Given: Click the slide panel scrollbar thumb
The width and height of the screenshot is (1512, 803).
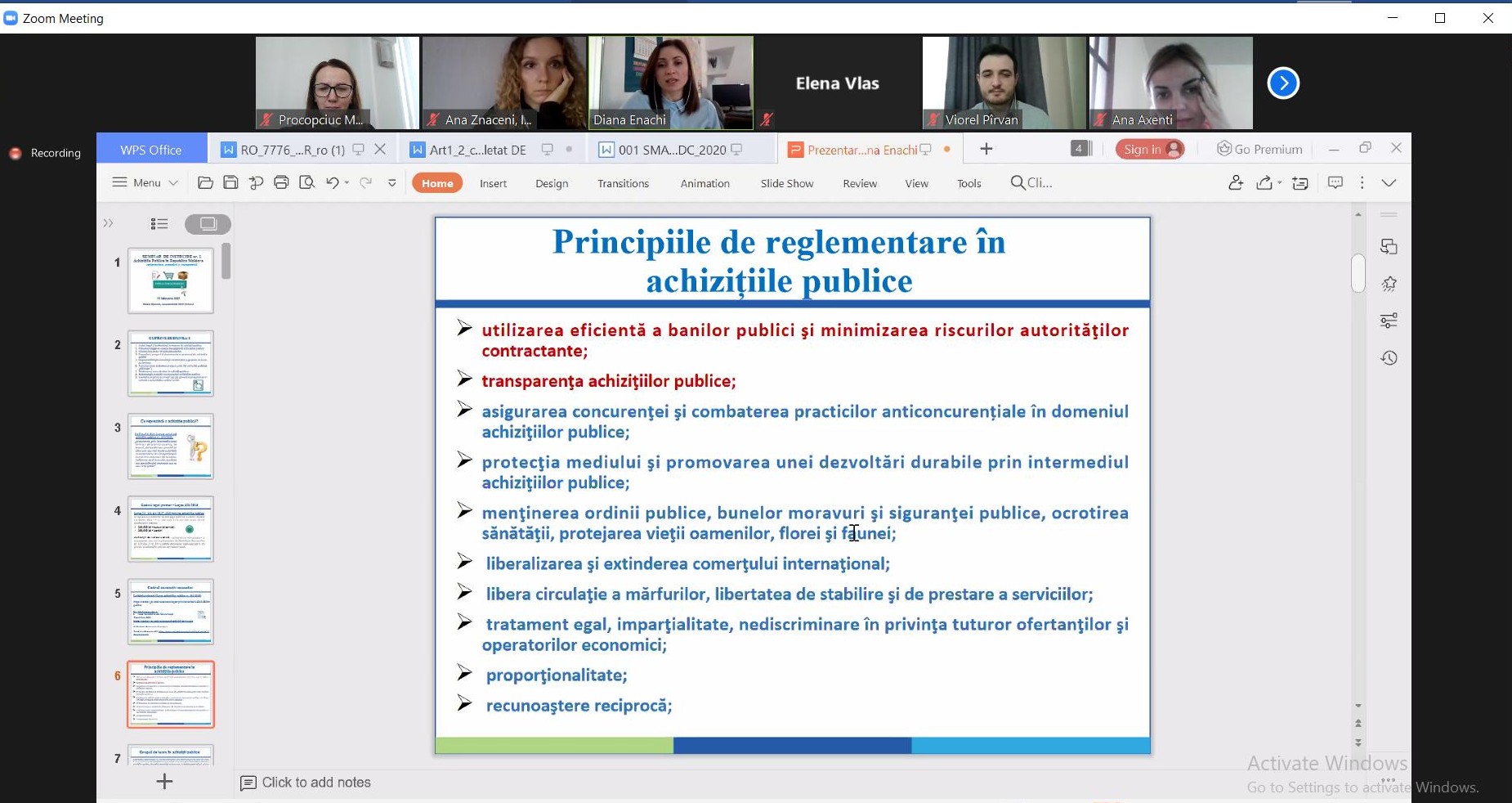Looking at the screenshot, I should click(x=226, y=262).
